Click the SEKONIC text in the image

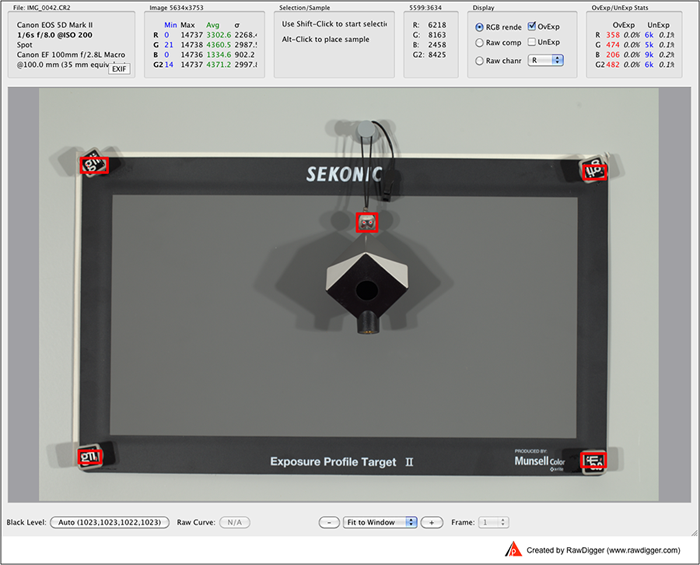coord(344,174)
